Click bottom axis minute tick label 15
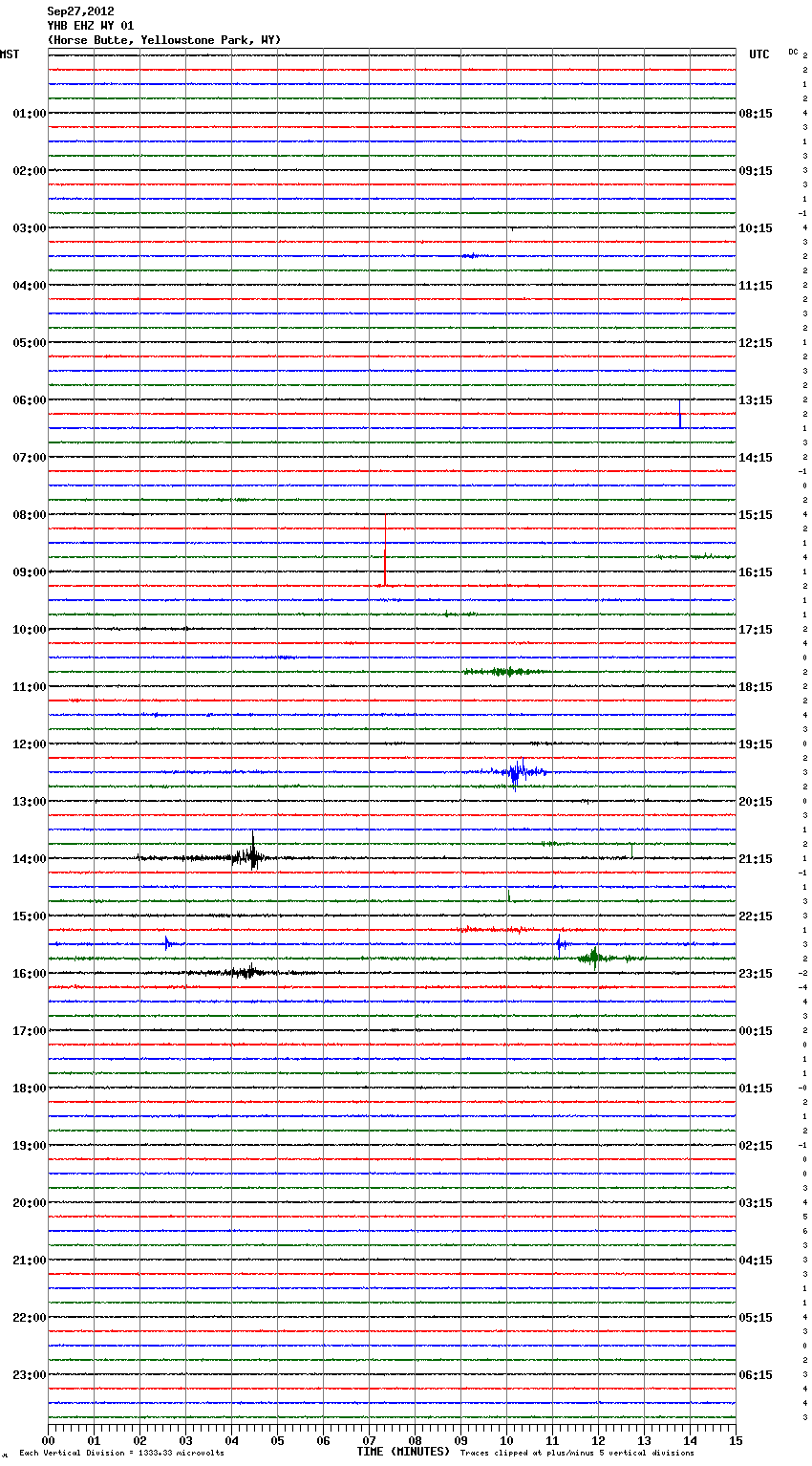The width and height of the screenshot is (812, 1466). [x=736, y=1440]
